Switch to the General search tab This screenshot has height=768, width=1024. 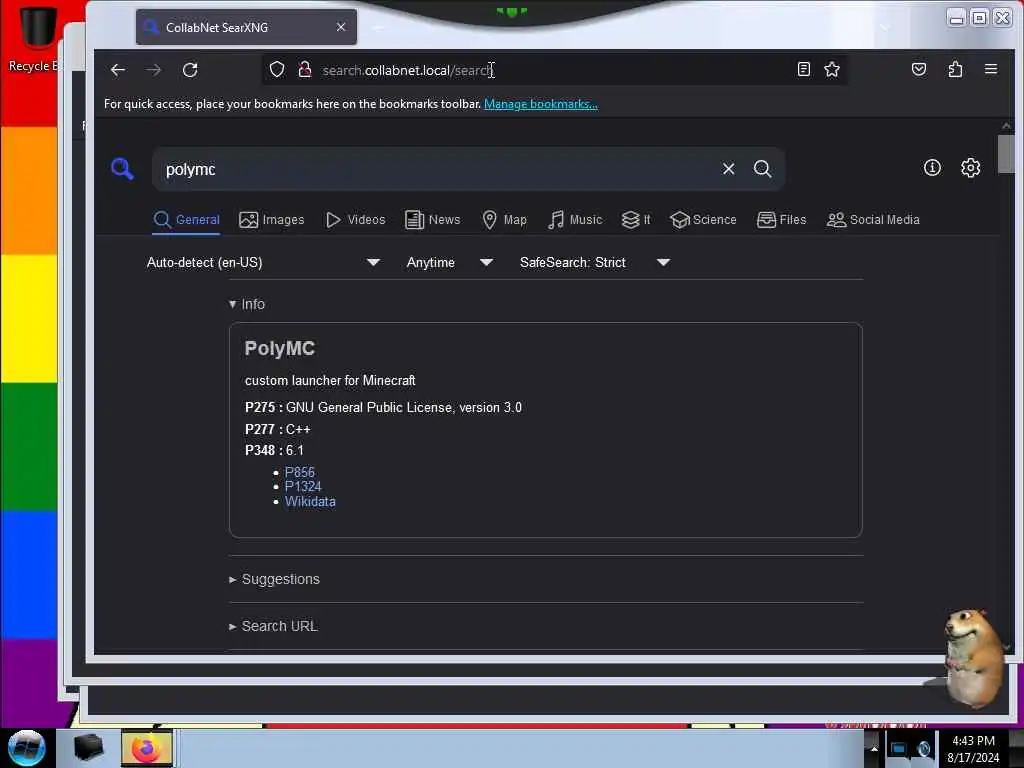click(187, 219)
